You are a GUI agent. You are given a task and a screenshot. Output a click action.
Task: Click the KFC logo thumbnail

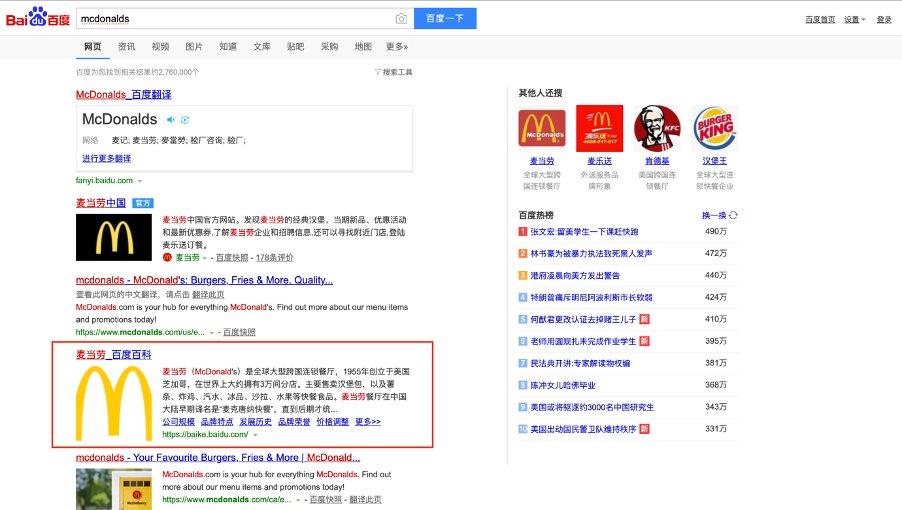click(657, 128)
